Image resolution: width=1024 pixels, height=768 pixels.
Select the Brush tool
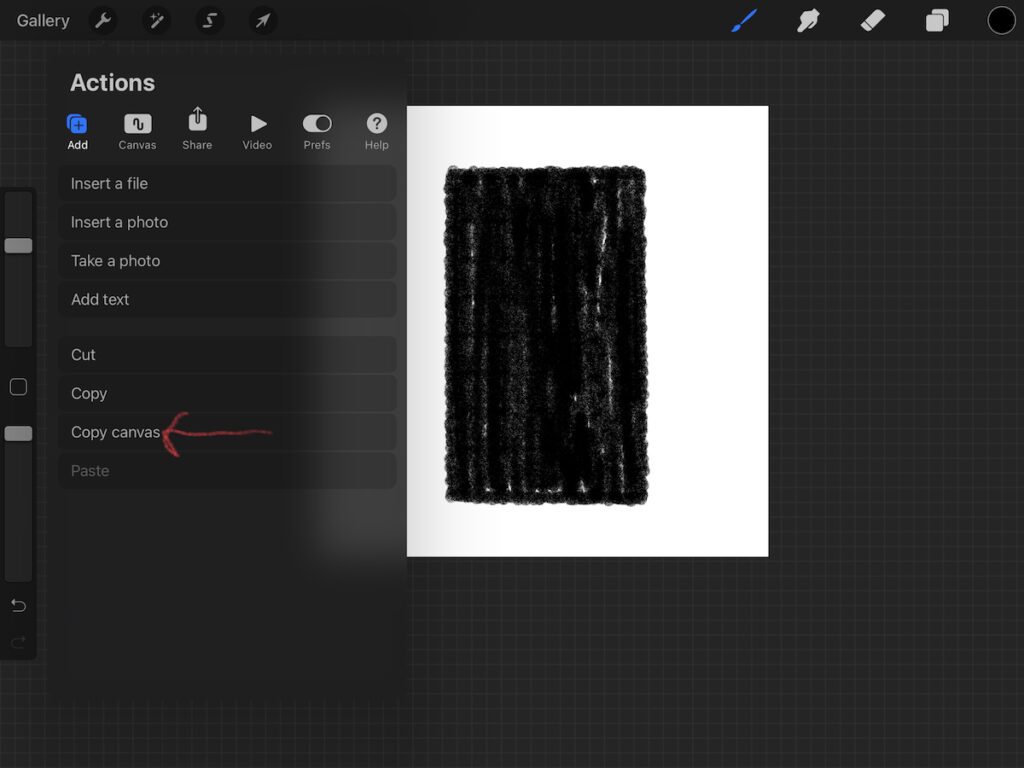[742, 20]
